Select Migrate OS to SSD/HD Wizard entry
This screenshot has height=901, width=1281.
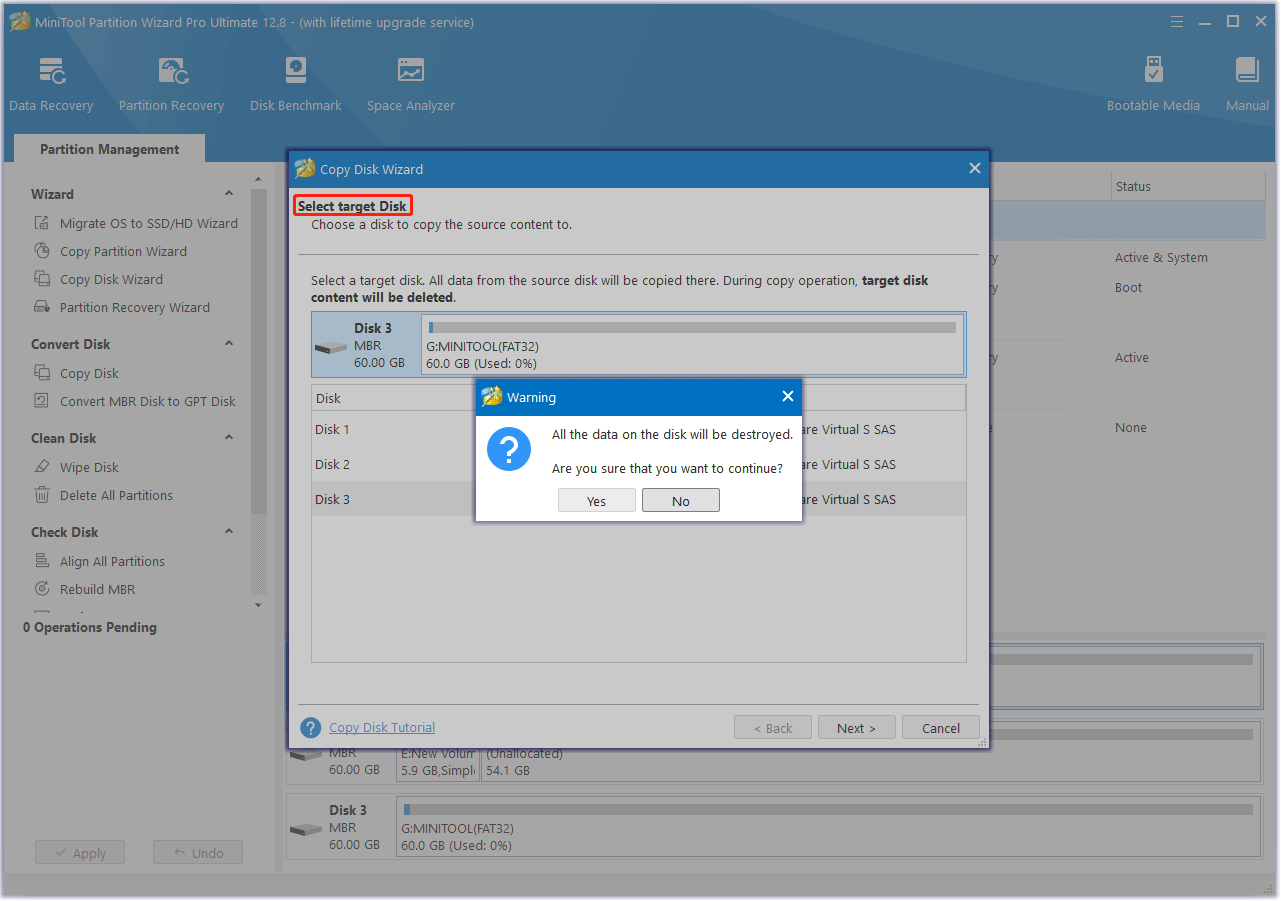click(x=148, y=223)
